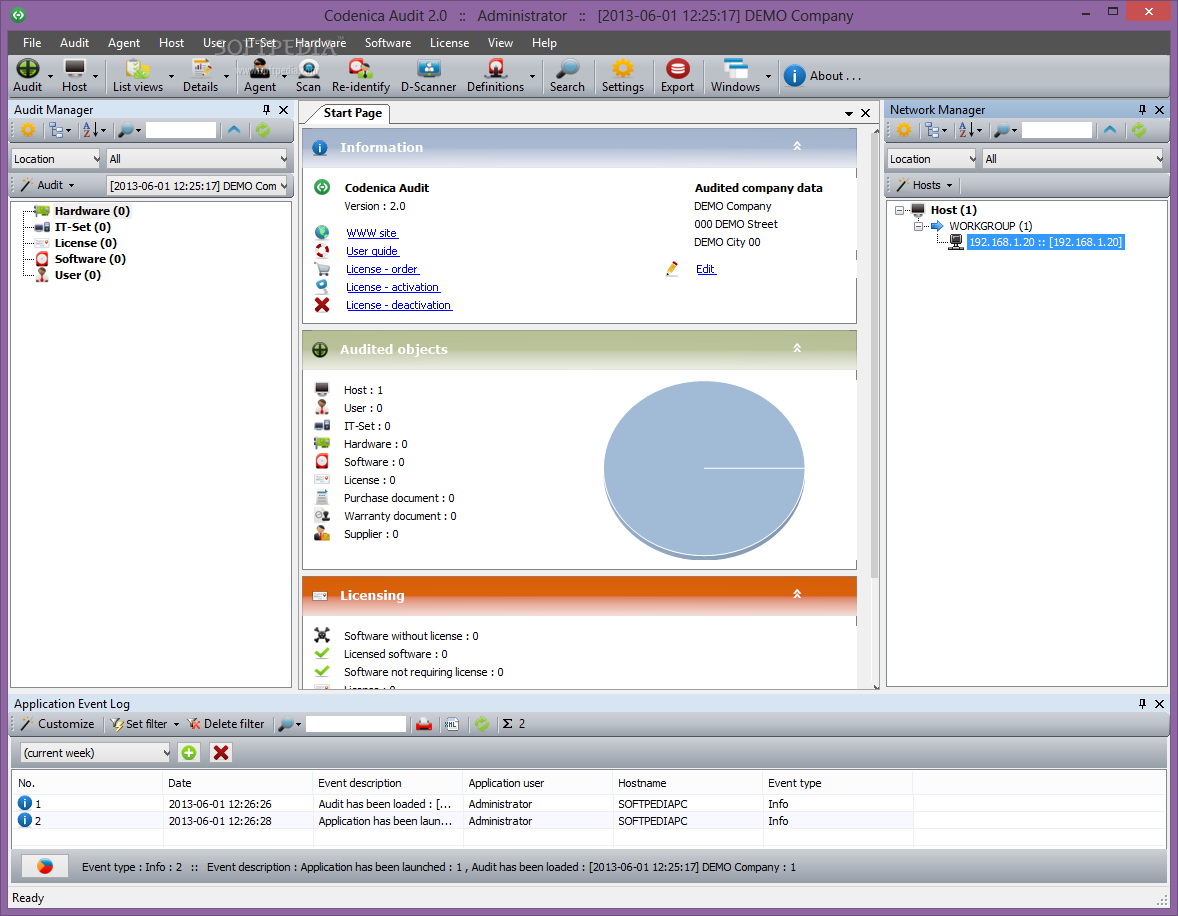Open the About info button

[823, 76]
